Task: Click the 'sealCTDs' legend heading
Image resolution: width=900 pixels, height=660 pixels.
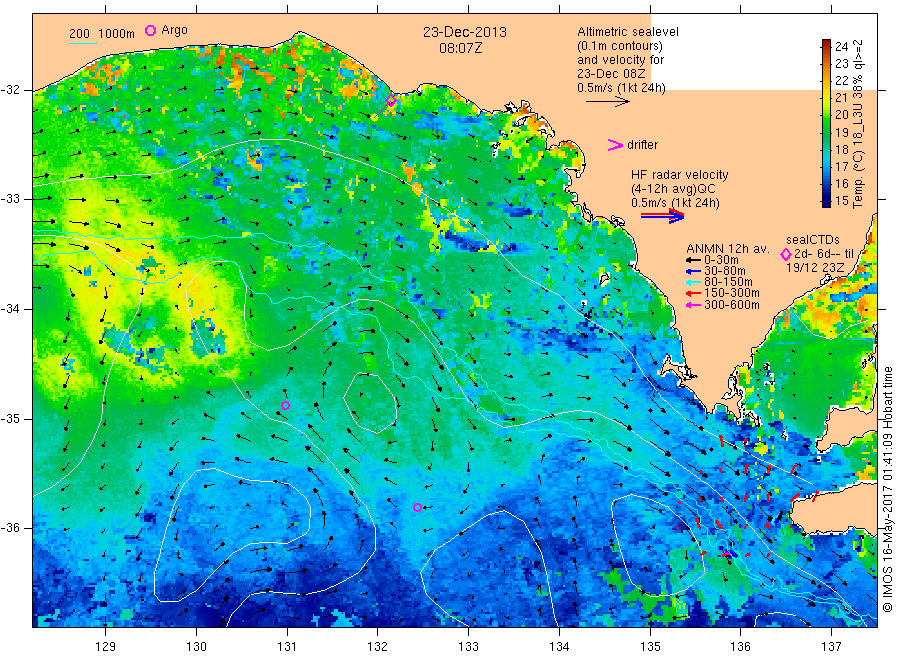Action: [813, 240]
